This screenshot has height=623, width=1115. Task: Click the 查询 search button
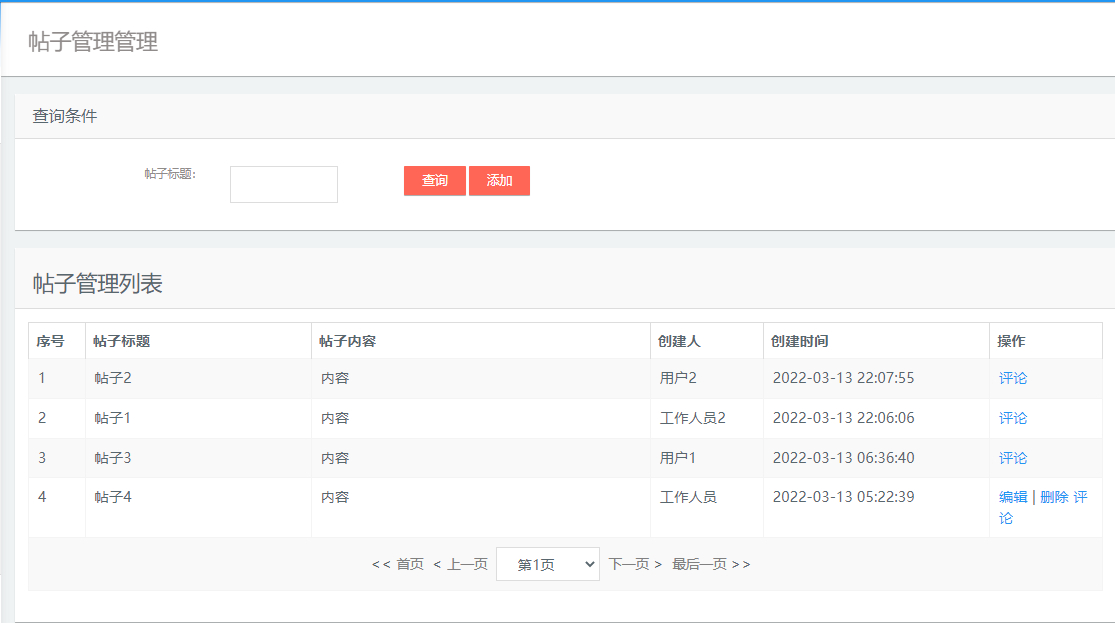coord(434,181)
